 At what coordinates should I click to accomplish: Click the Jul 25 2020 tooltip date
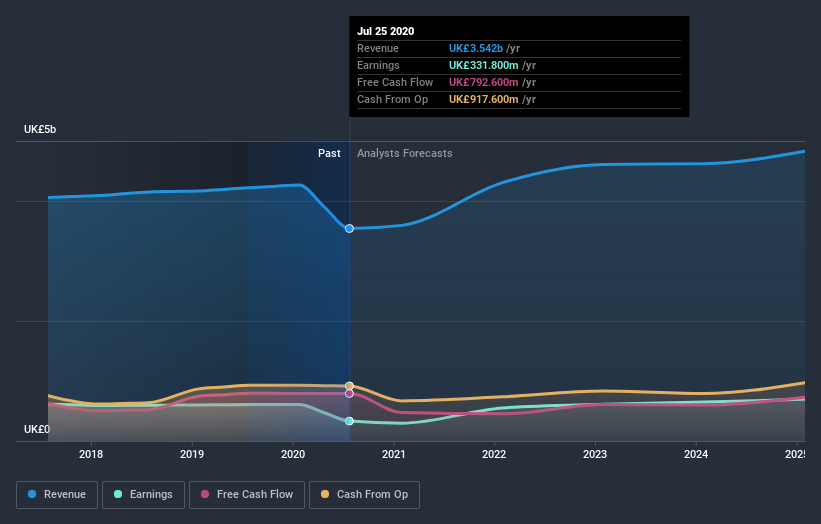(x=385, y=31)
